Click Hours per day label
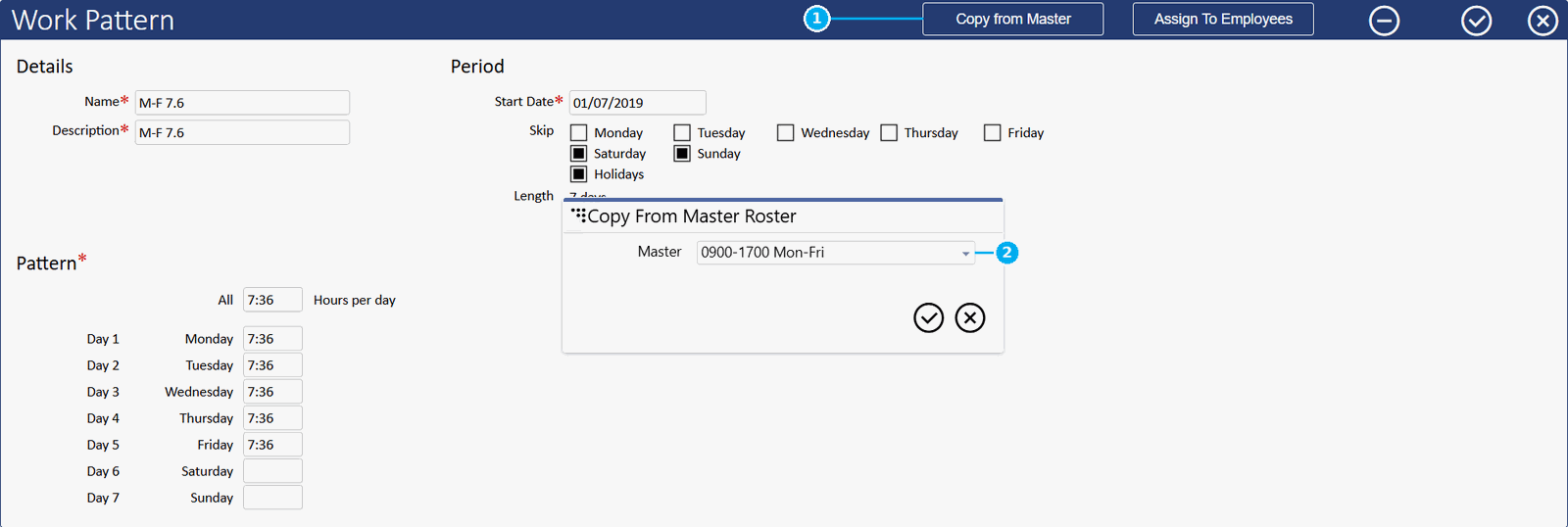 [355, 300]
